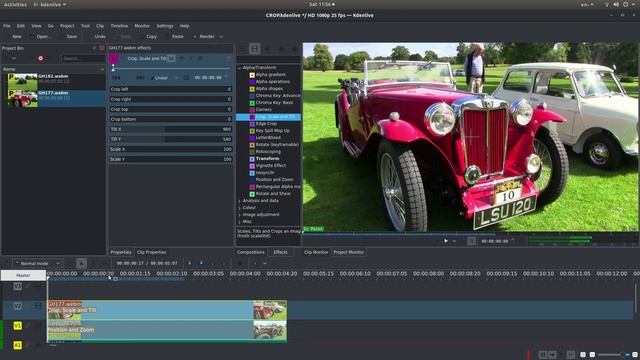Click the Tilt Y slider

(x=171, y=139)
